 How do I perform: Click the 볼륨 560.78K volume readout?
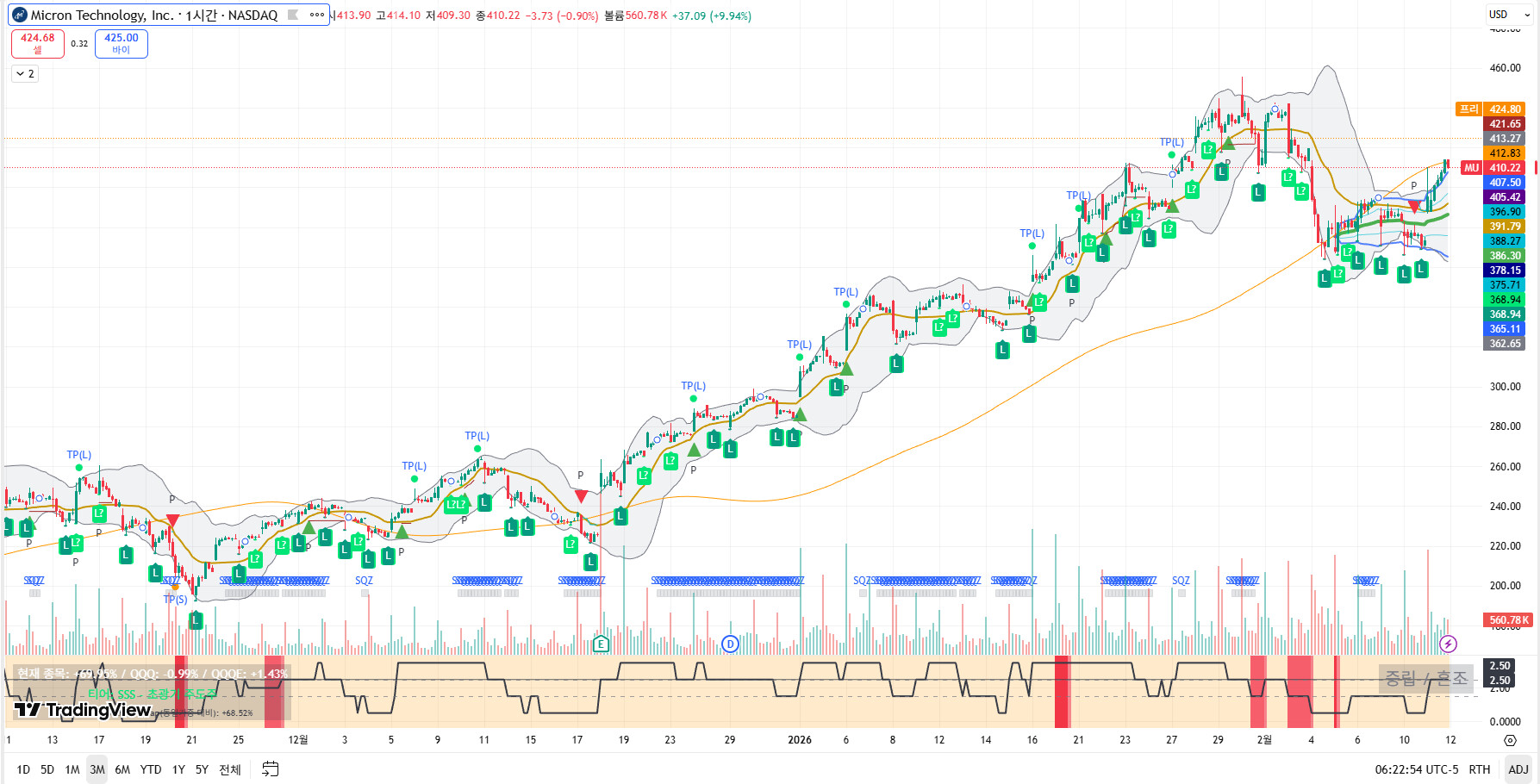pyautogui.click(x=636, y=16)
